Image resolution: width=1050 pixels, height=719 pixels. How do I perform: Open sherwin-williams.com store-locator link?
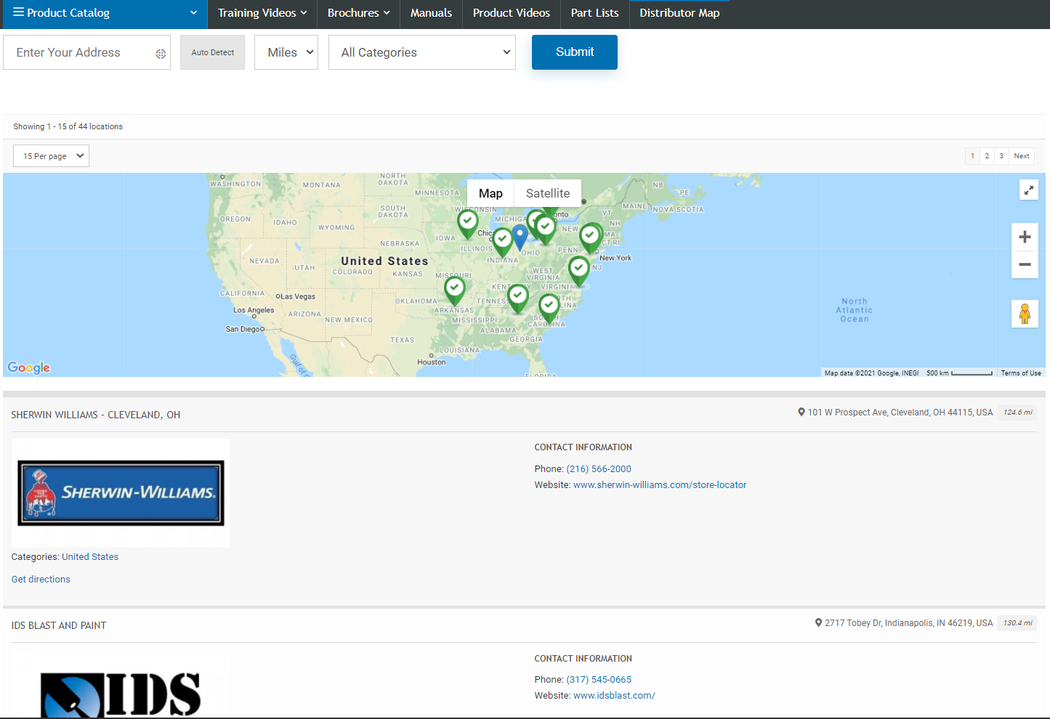click(x=660, y=485)
